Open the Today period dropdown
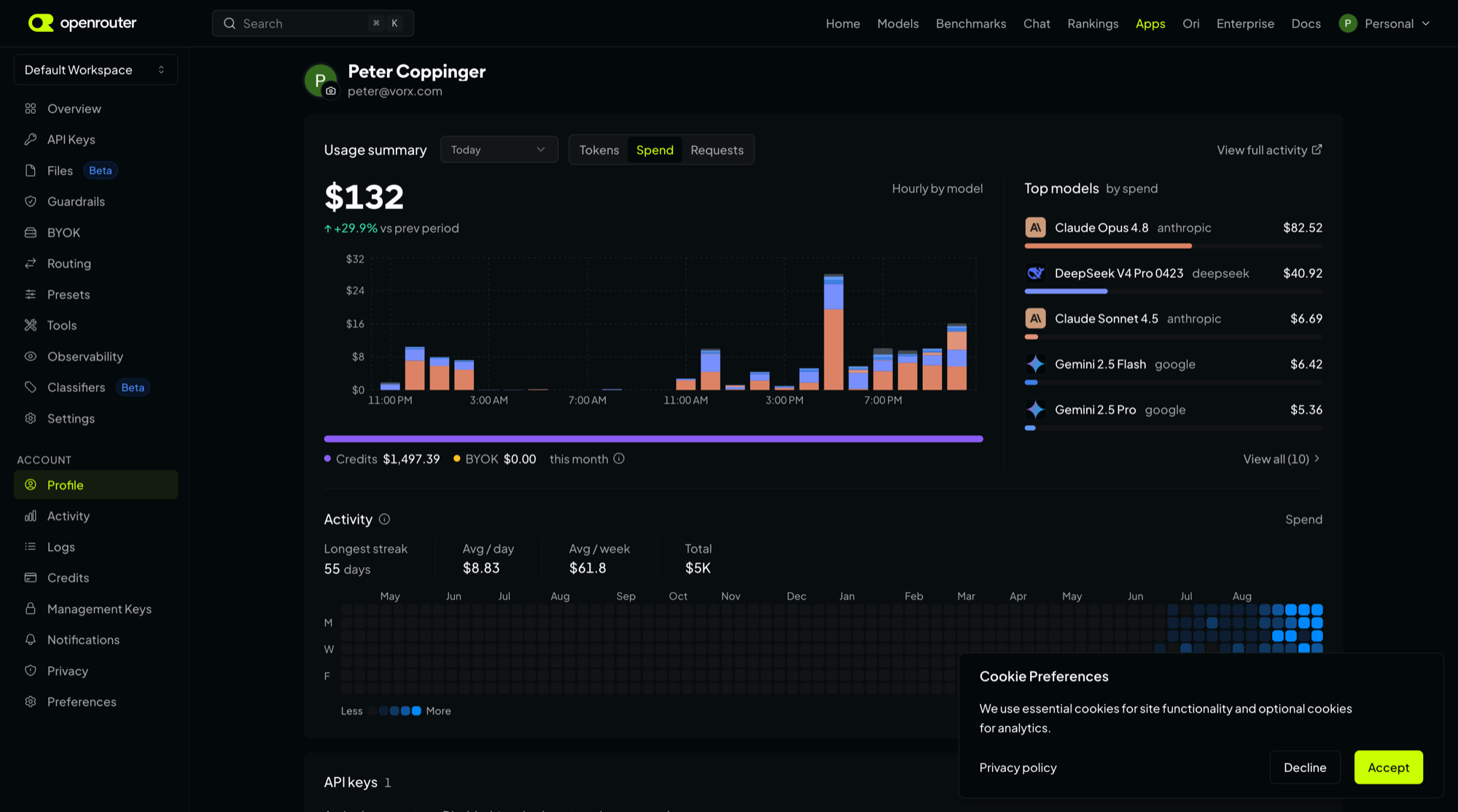 (x=499, y=149)
